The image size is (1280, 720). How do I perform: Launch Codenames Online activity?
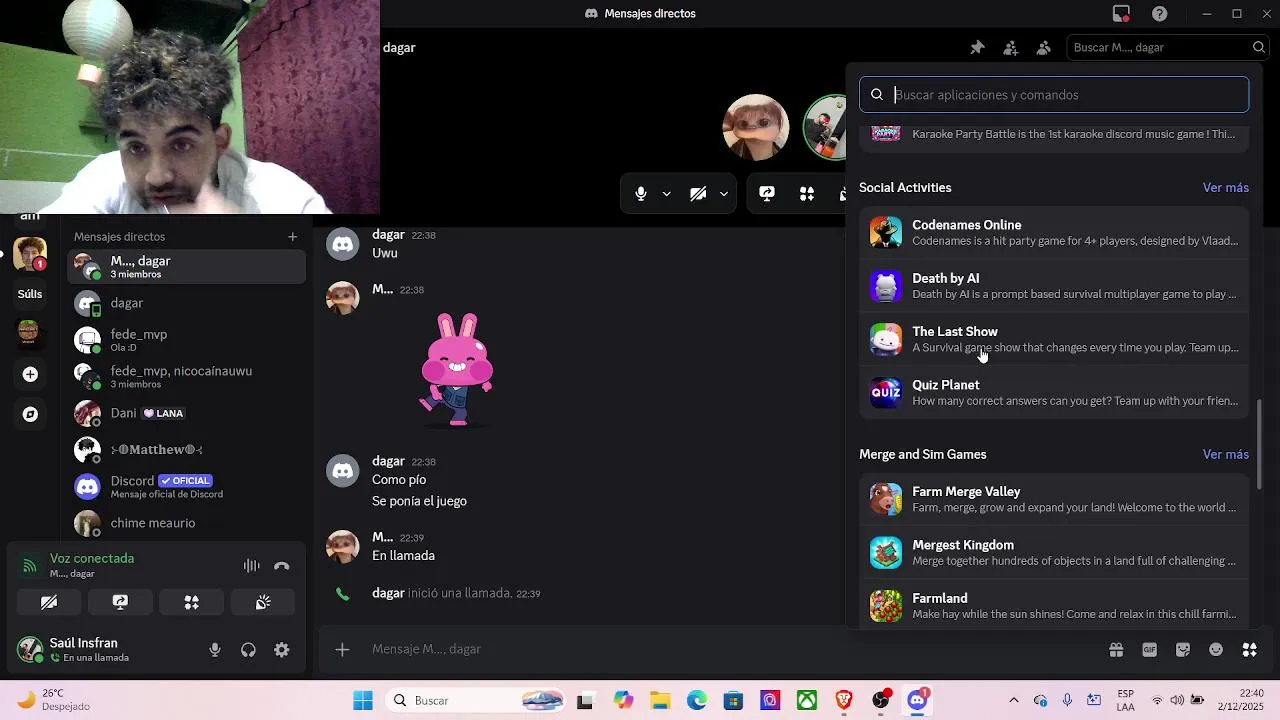[x=1054, y=232]
